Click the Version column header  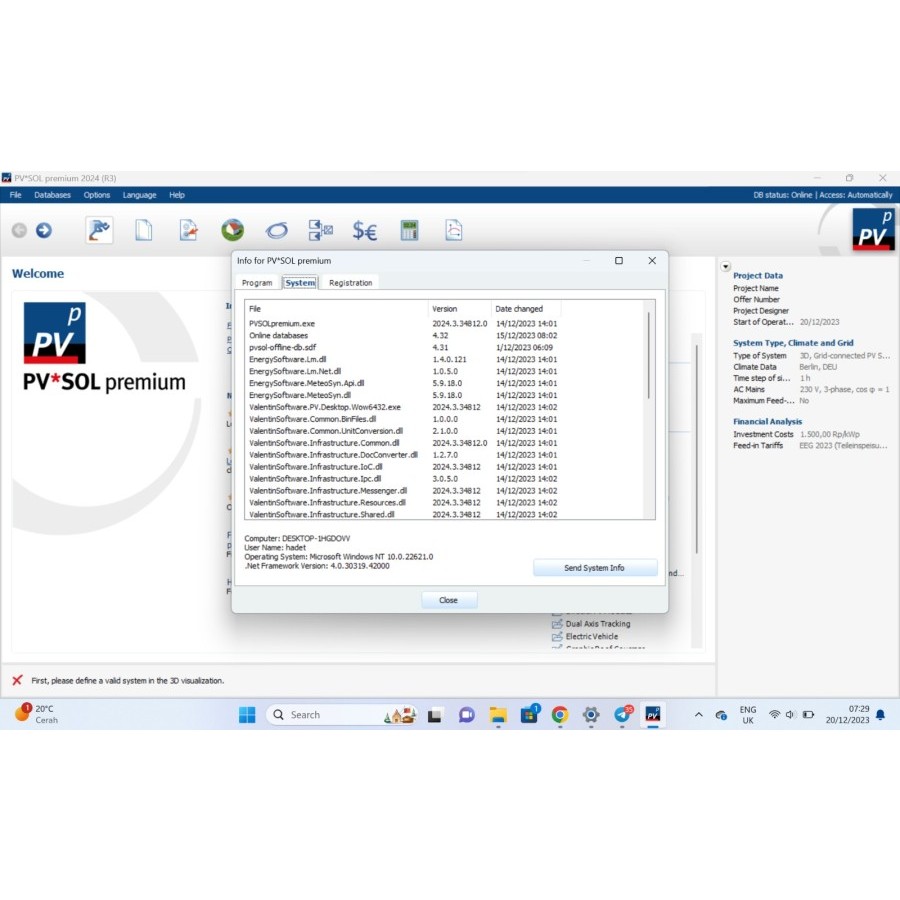(x=460, y=309)
